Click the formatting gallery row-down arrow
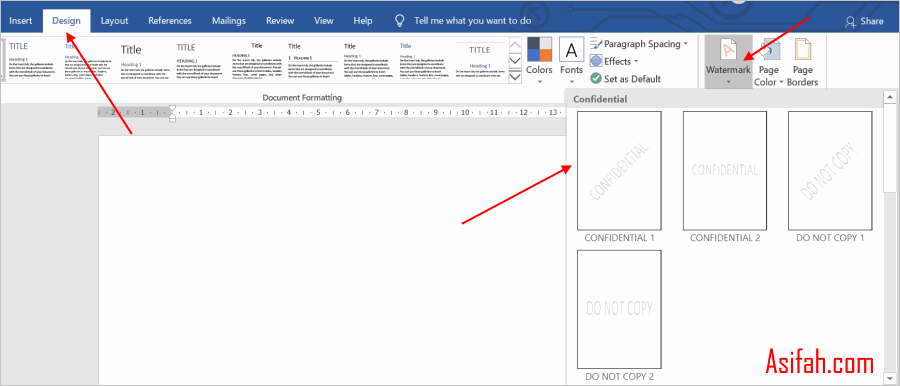This screenshot has height=386, width=900. click(x=515, y=60)
